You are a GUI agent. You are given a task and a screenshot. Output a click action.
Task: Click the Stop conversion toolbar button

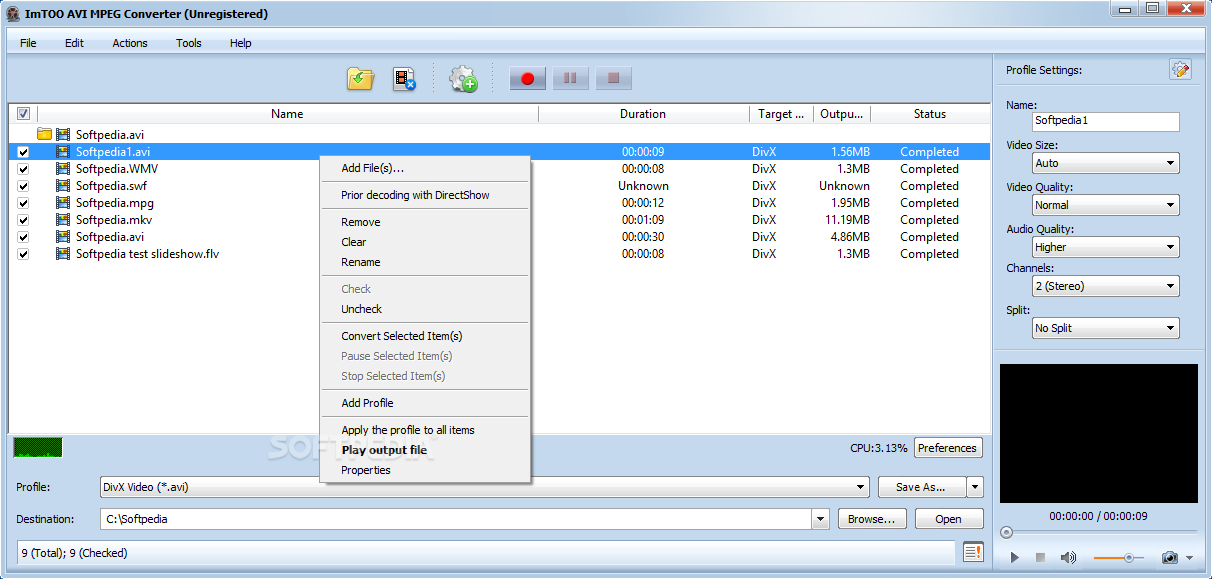(614, 78)
